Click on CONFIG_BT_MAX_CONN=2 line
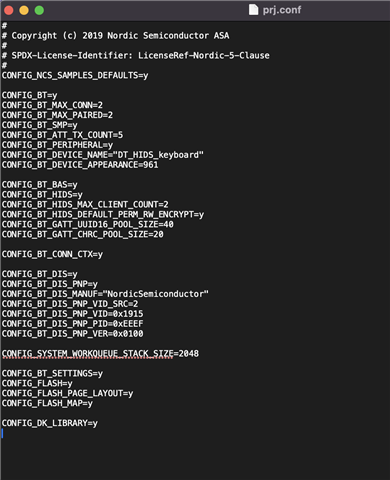390x480 pixels. click(52, 105)
